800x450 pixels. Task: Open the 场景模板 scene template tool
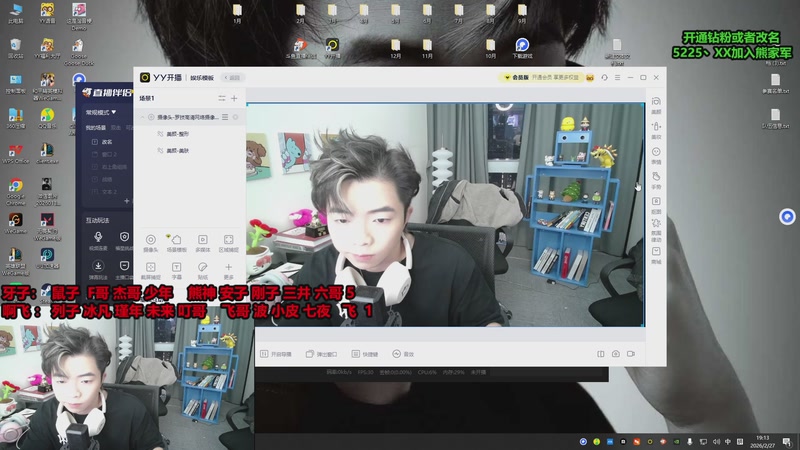click(x=176, y=240)
